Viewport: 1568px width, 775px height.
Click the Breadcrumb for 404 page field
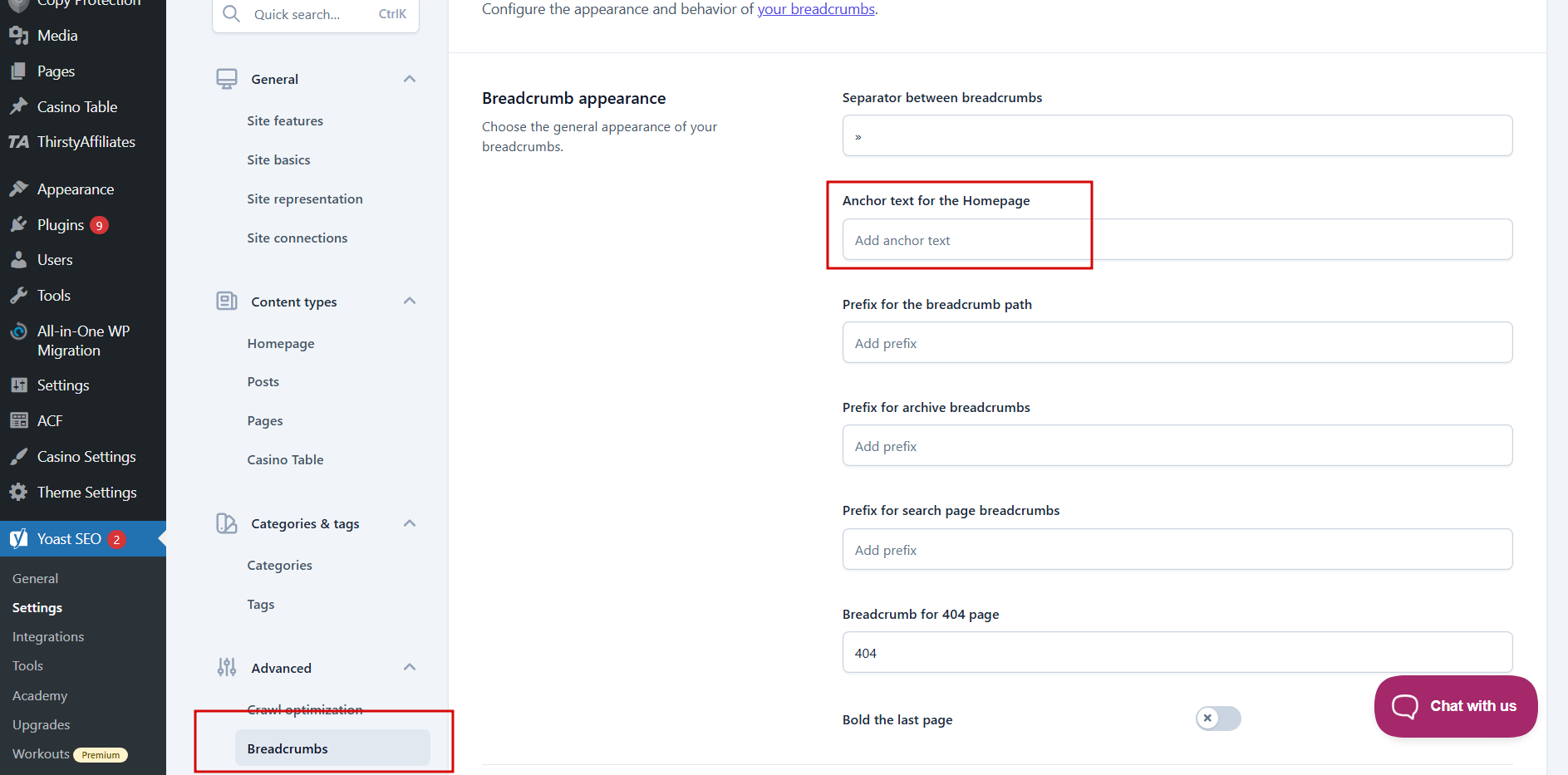(x=1177, y=653)
